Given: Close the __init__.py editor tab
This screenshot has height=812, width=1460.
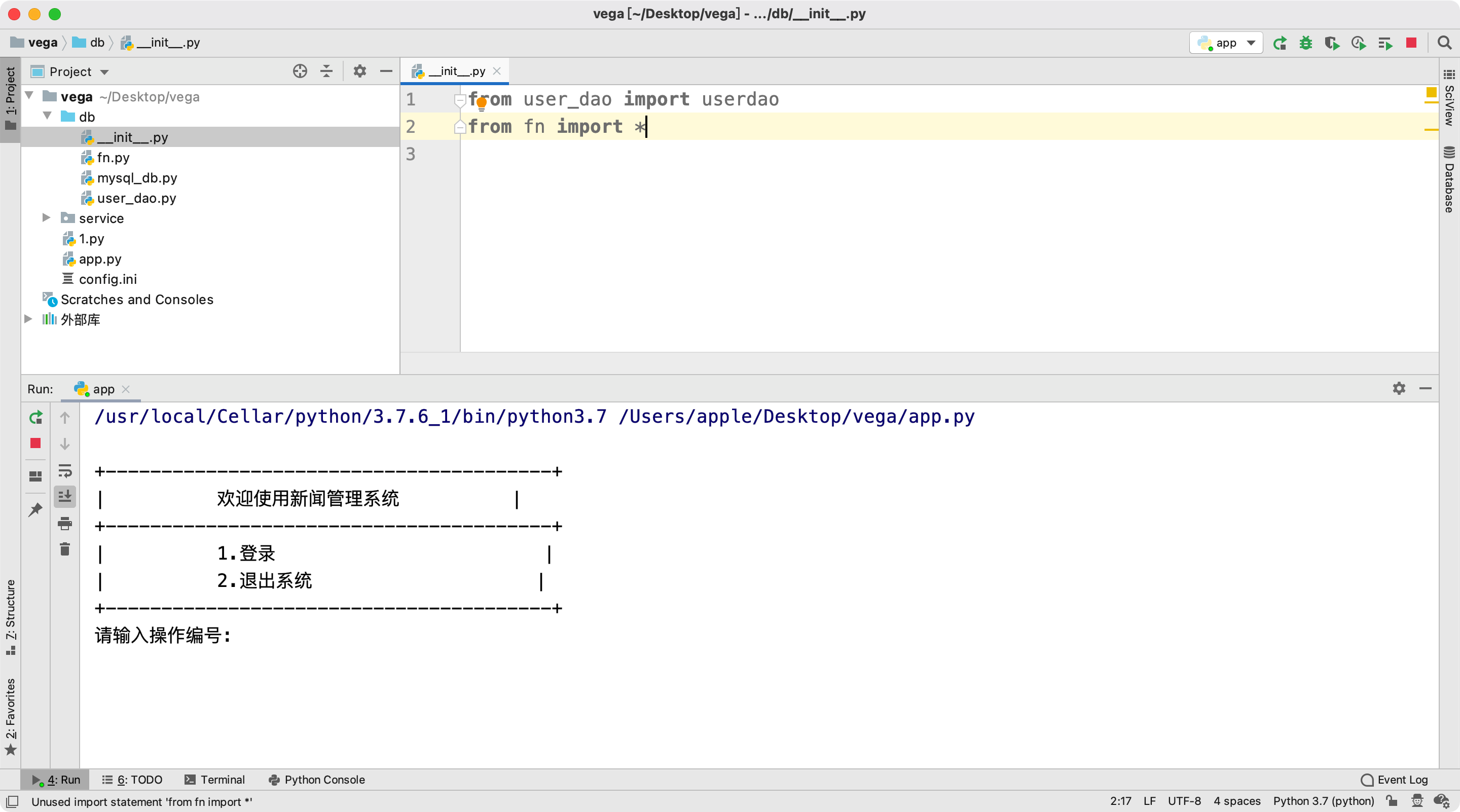Looking at the screenshot, I should [496, 71].
